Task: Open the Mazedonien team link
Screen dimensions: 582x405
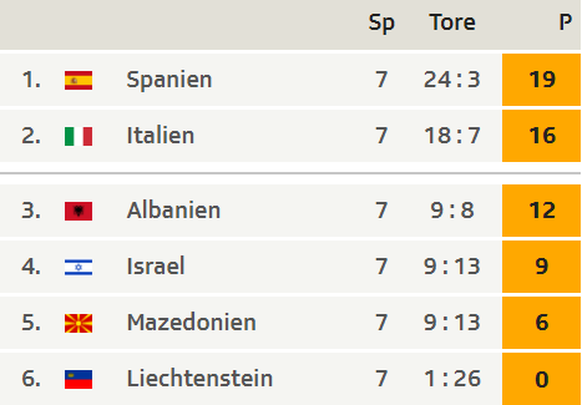Action: click(x=192, y=322)
